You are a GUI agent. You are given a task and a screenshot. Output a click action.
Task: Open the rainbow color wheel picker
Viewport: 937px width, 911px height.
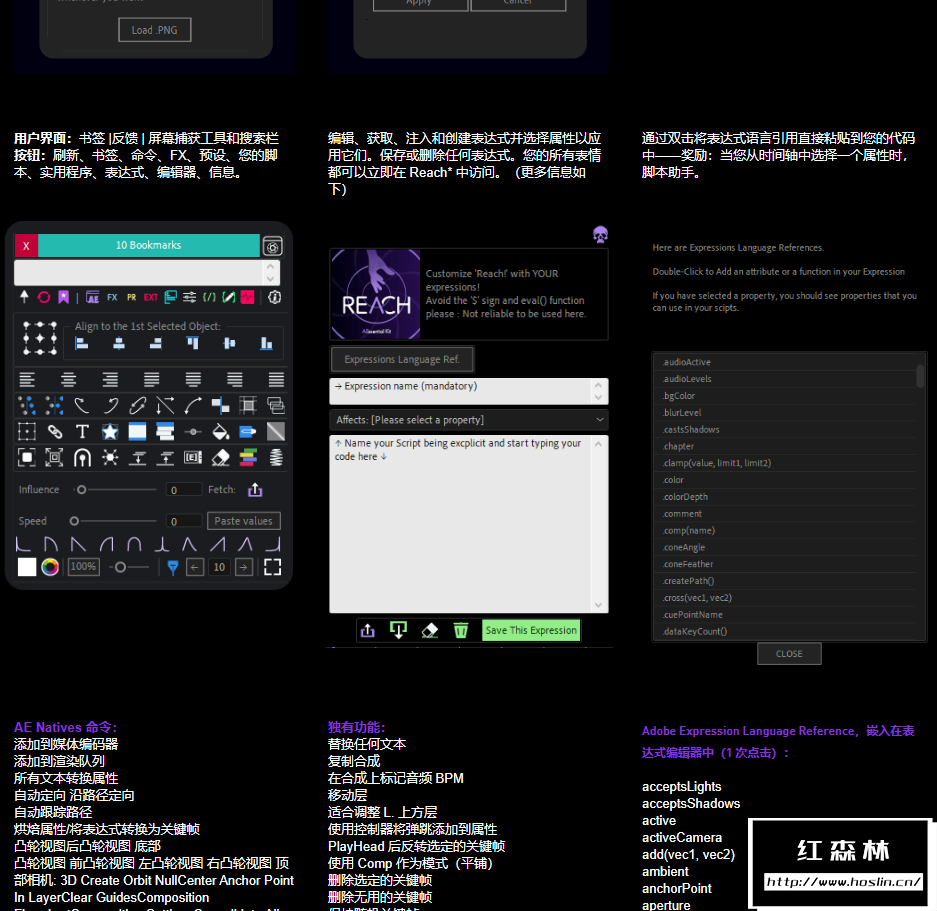point(50,567)
